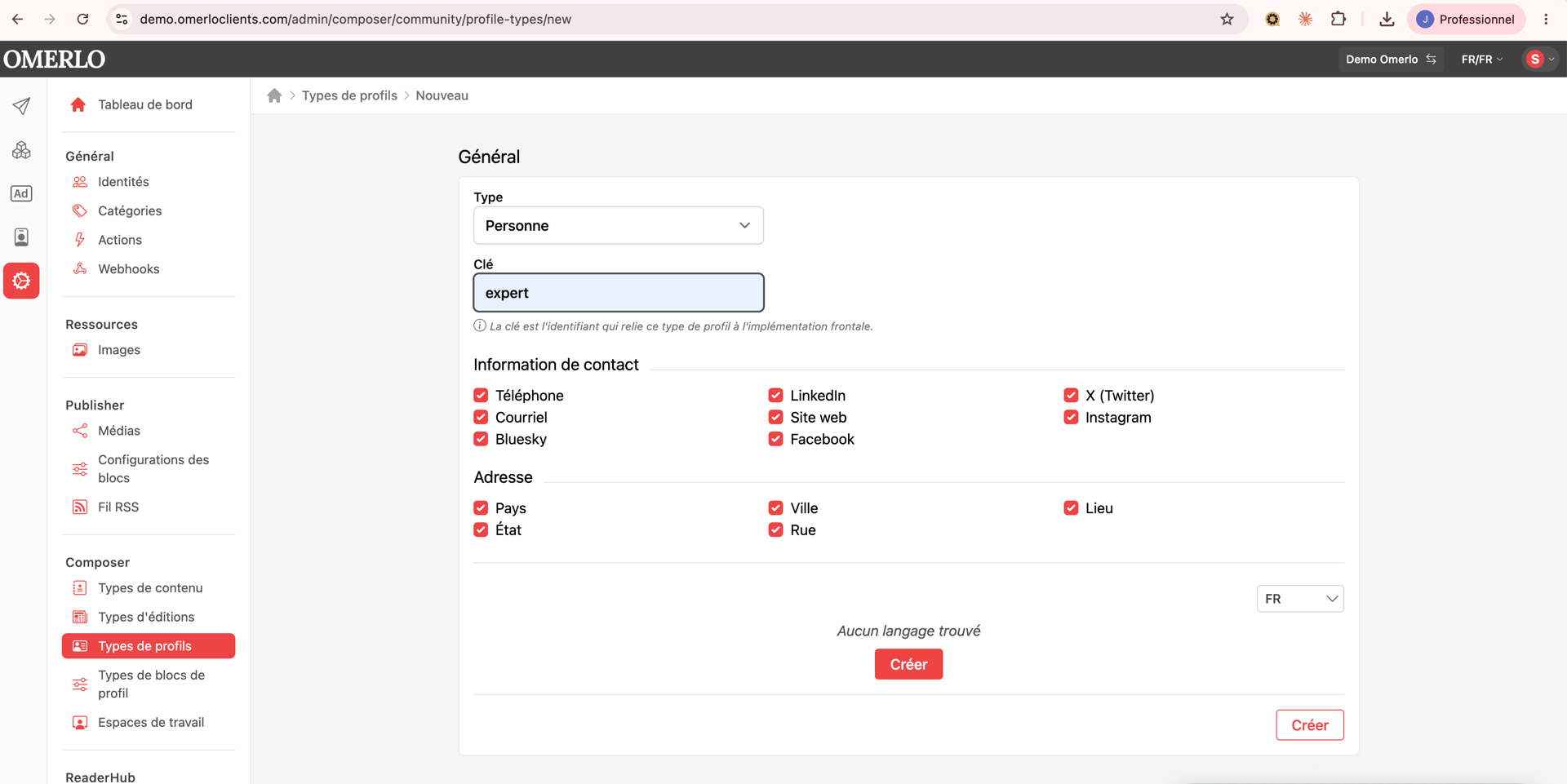The image size is (1567, 784).
Task: Expand the Type dropdown showing Personne
Action: click(x=619, y=225)
